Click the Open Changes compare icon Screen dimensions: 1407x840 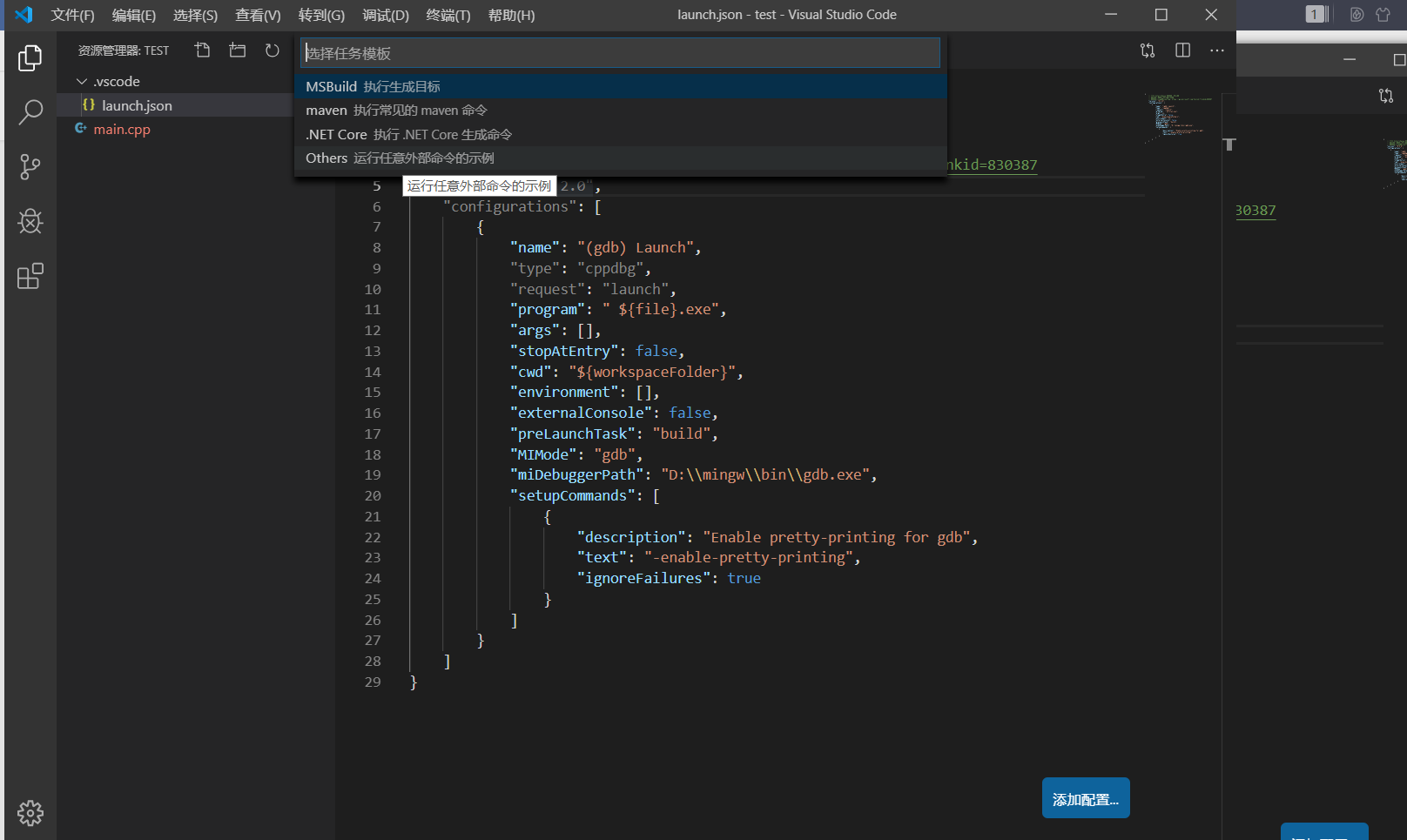pyautogui.click(x=1148, y=50)
